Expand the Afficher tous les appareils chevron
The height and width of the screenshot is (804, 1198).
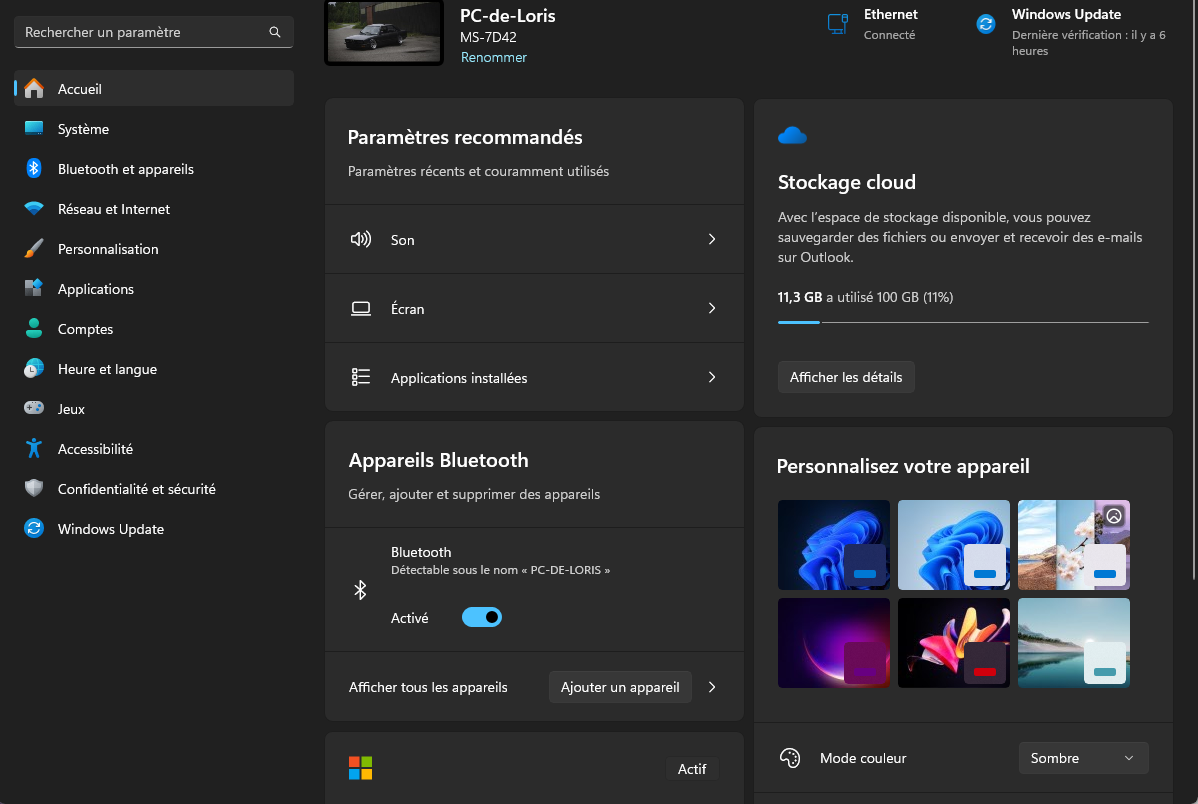click(711, 687)
